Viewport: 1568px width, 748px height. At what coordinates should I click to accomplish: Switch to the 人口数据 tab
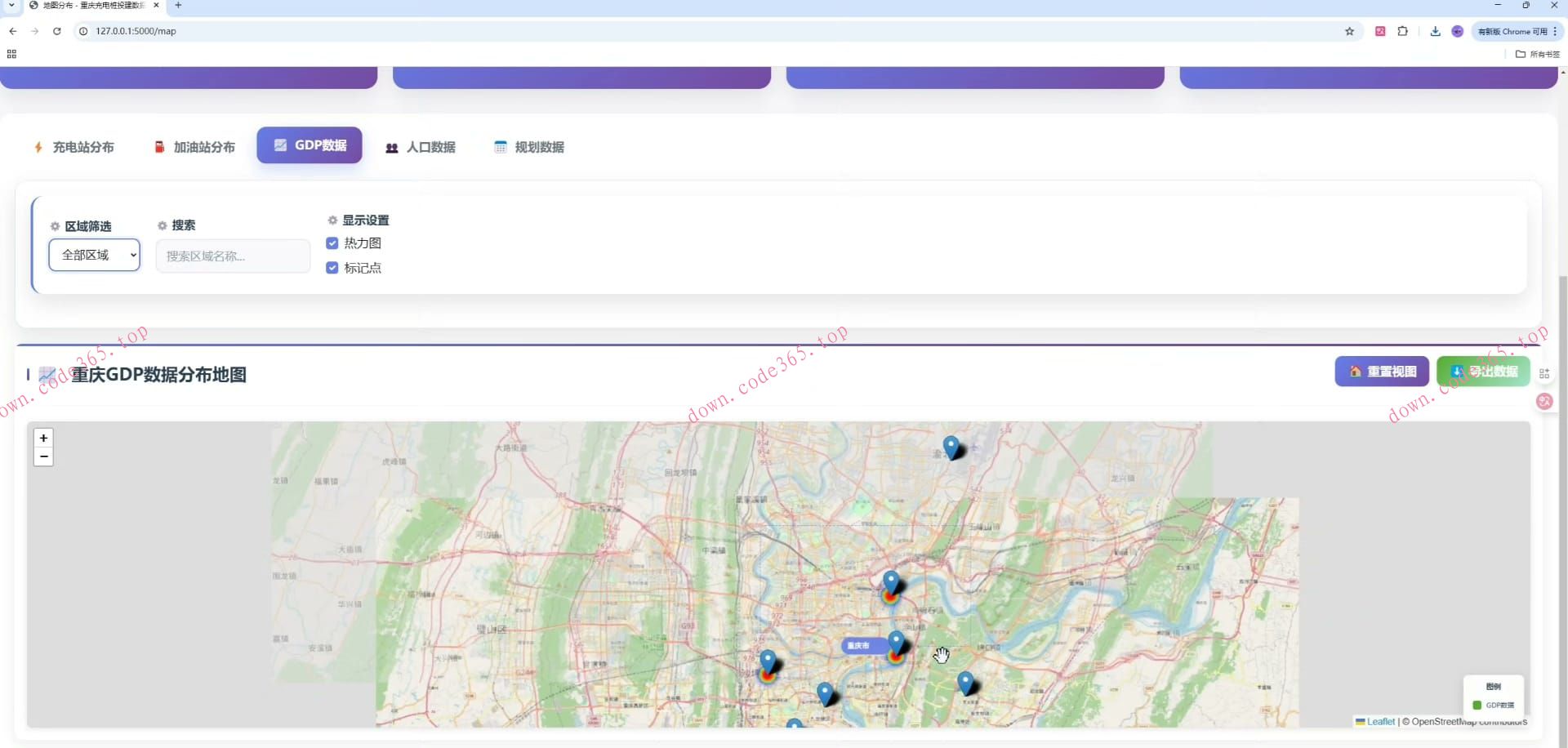tap(421, 147)
